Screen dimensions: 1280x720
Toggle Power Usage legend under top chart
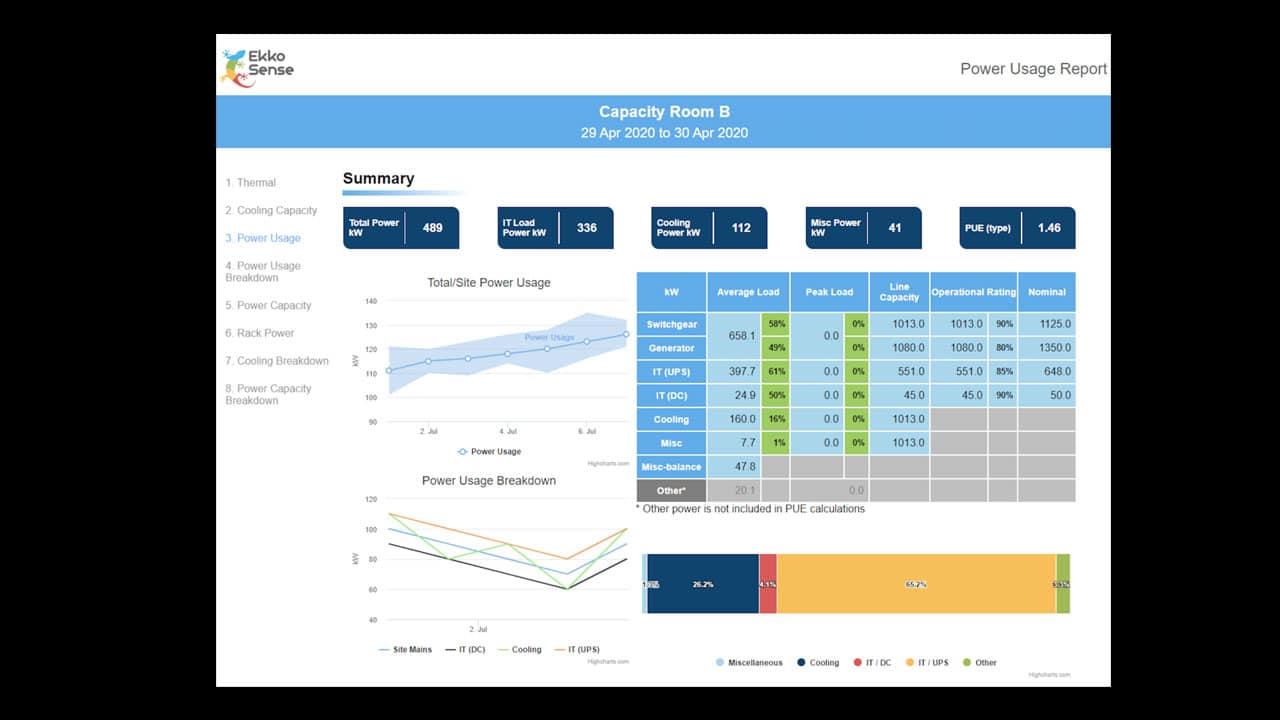coord(489,452)
